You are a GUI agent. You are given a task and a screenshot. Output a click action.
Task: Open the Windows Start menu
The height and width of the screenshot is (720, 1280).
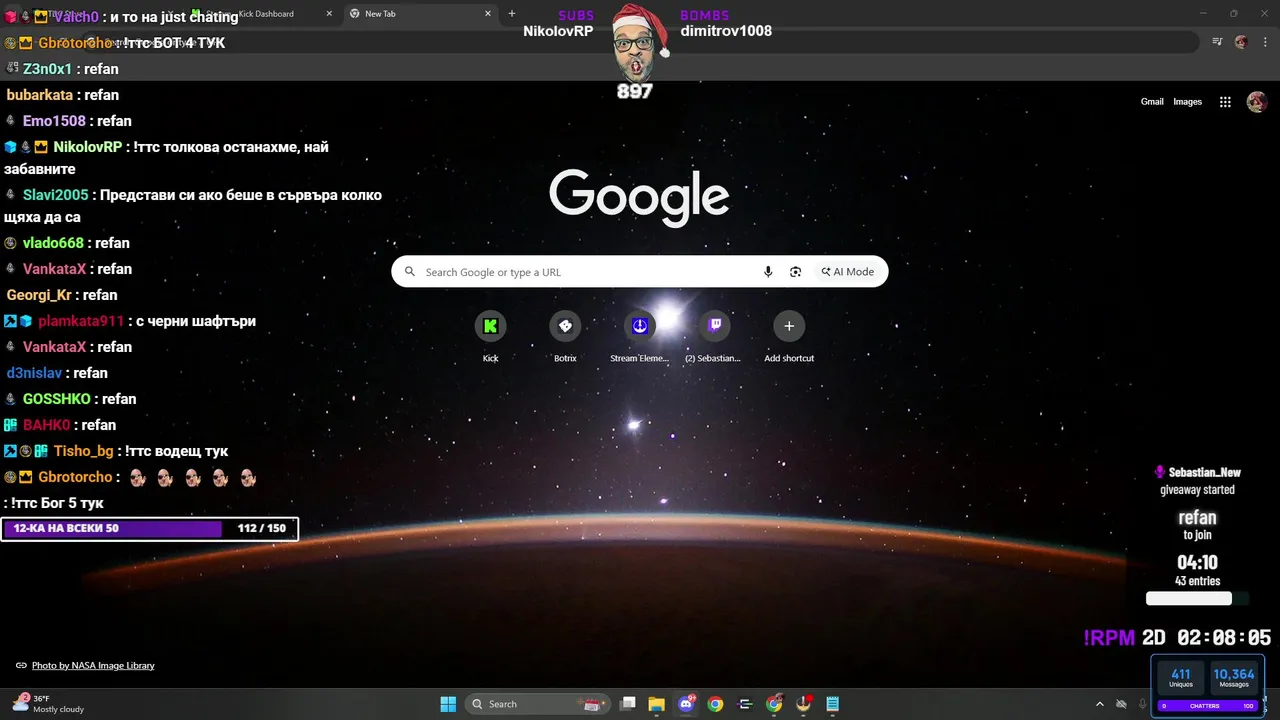point(448,704)
